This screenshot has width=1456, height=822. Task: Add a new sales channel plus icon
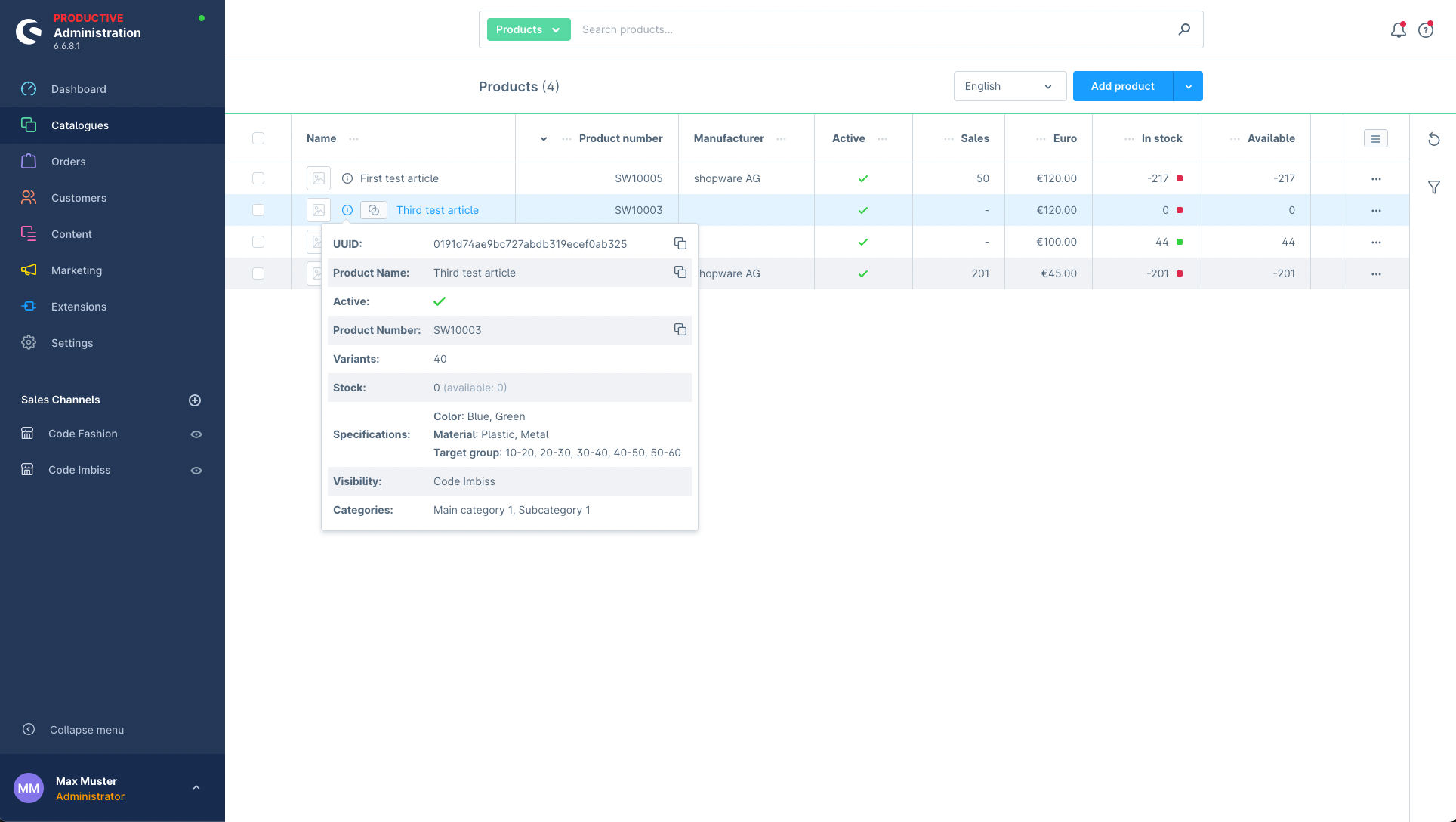tap(195, 400)
